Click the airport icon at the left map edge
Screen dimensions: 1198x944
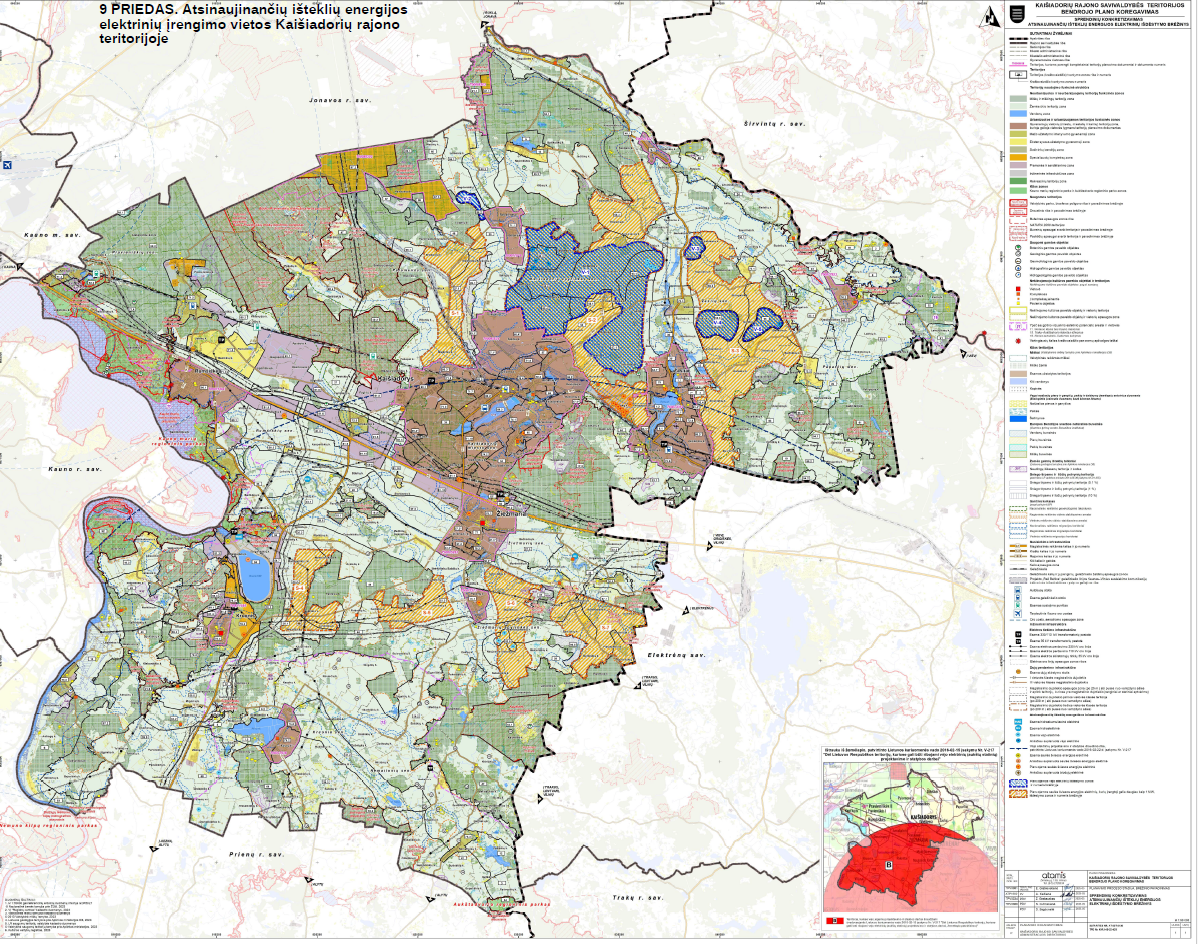[7, 164]
